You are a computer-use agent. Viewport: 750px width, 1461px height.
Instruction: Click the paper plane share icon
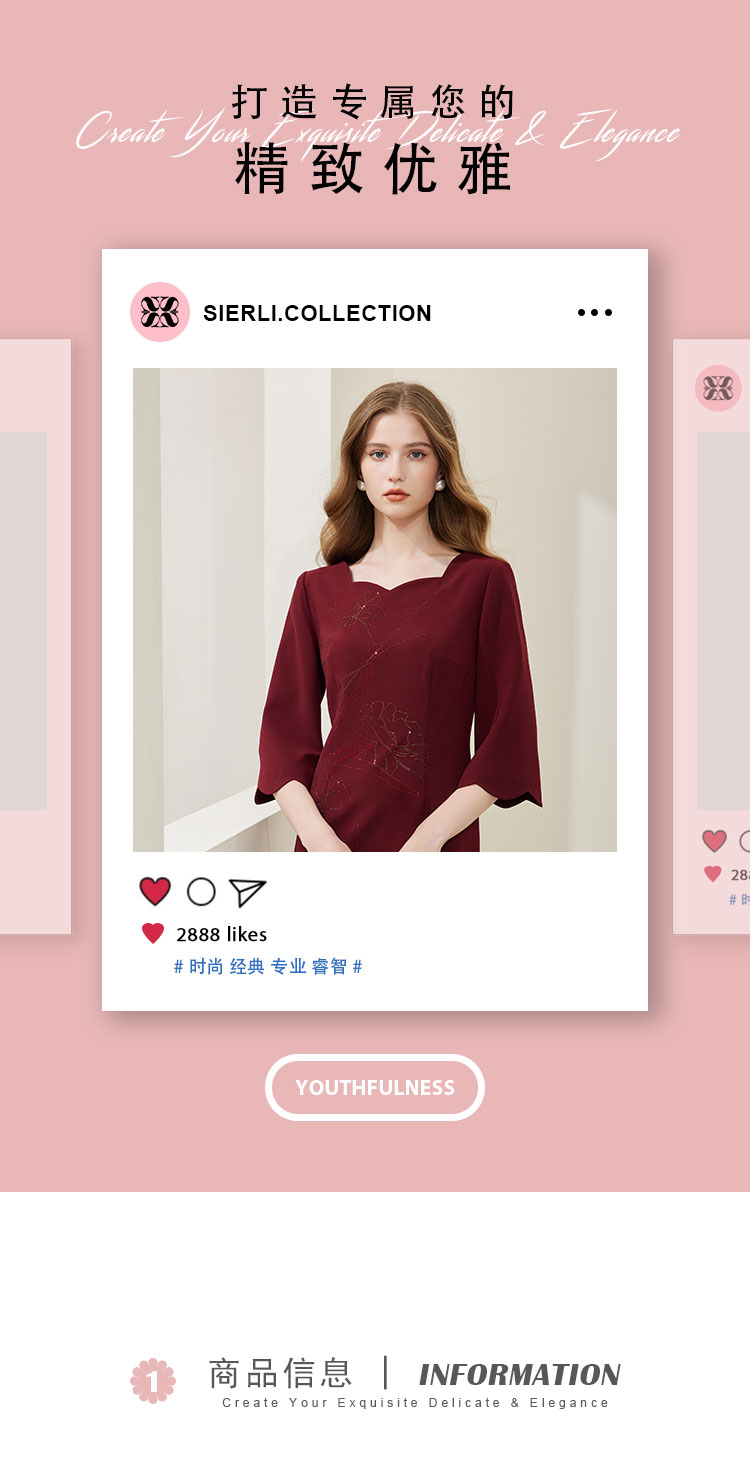247,892
